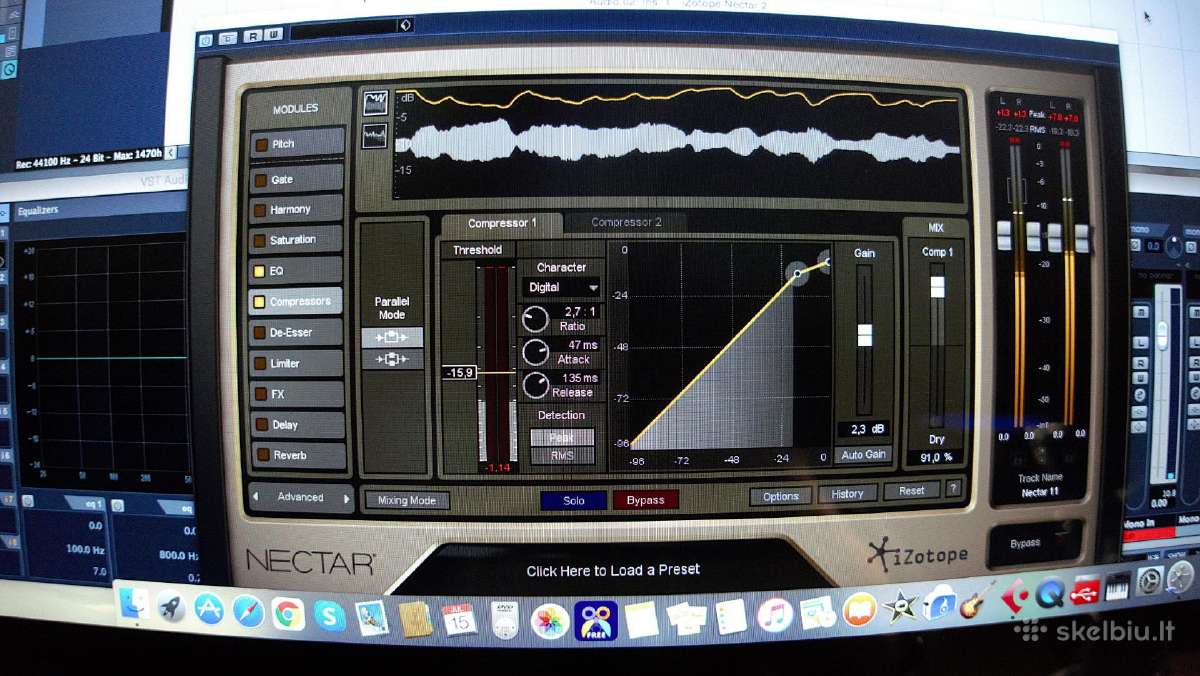The image size is (1200, 676).
Task: Enable the W write automation button
Action: pos(274,35)
